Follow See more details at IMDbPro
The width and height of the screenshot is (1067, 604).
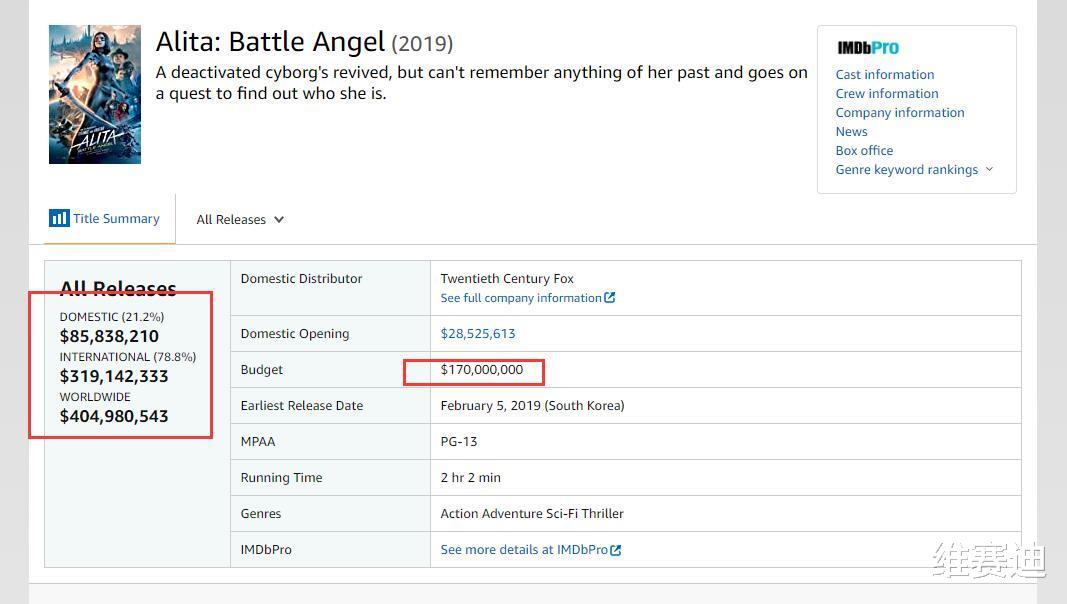[524, 550]
